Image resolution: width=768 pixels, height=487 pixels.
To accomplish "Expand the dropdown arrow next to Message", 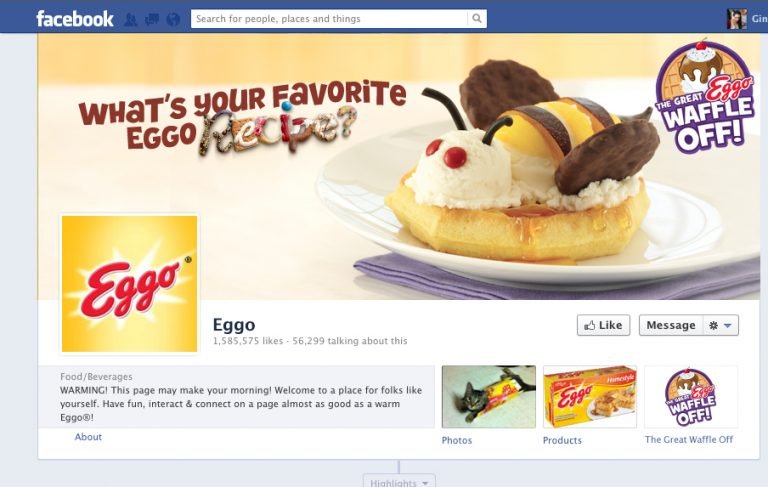I will pyautogui.click(x=728, y=325).
